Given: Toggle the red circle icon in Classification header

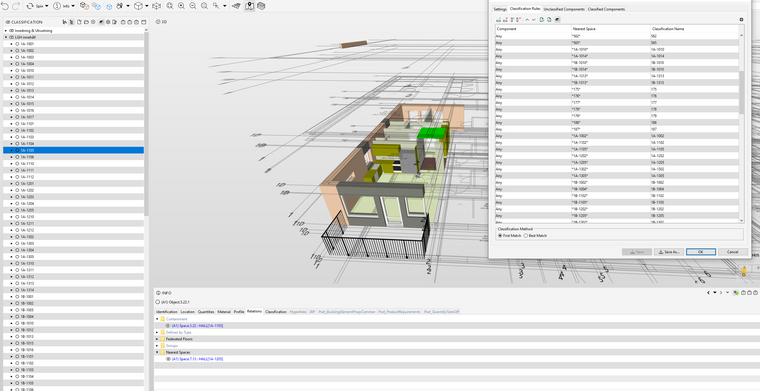Looking at the screenshot, I should point(129,22).
